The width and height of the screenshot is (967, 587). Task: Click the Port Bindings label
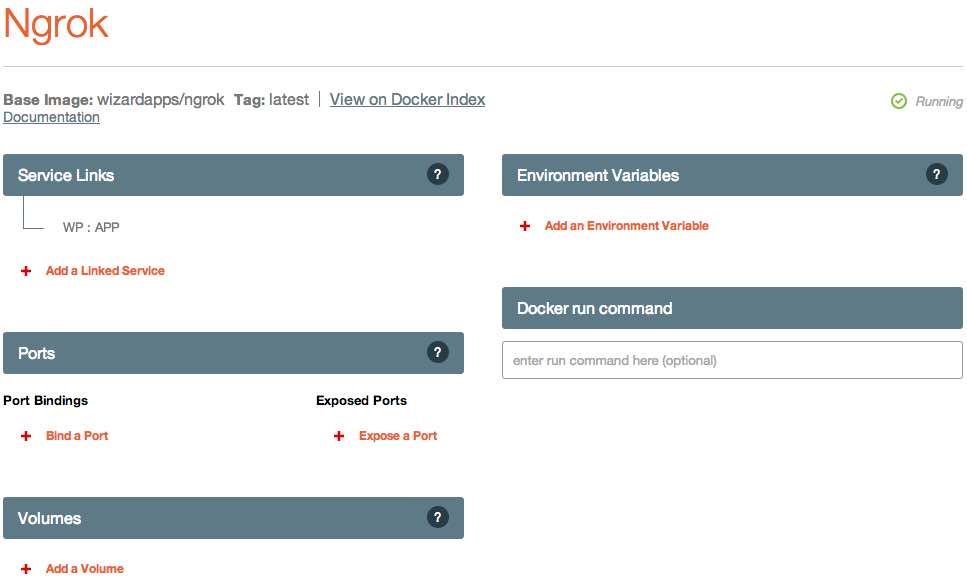[46, 401]
